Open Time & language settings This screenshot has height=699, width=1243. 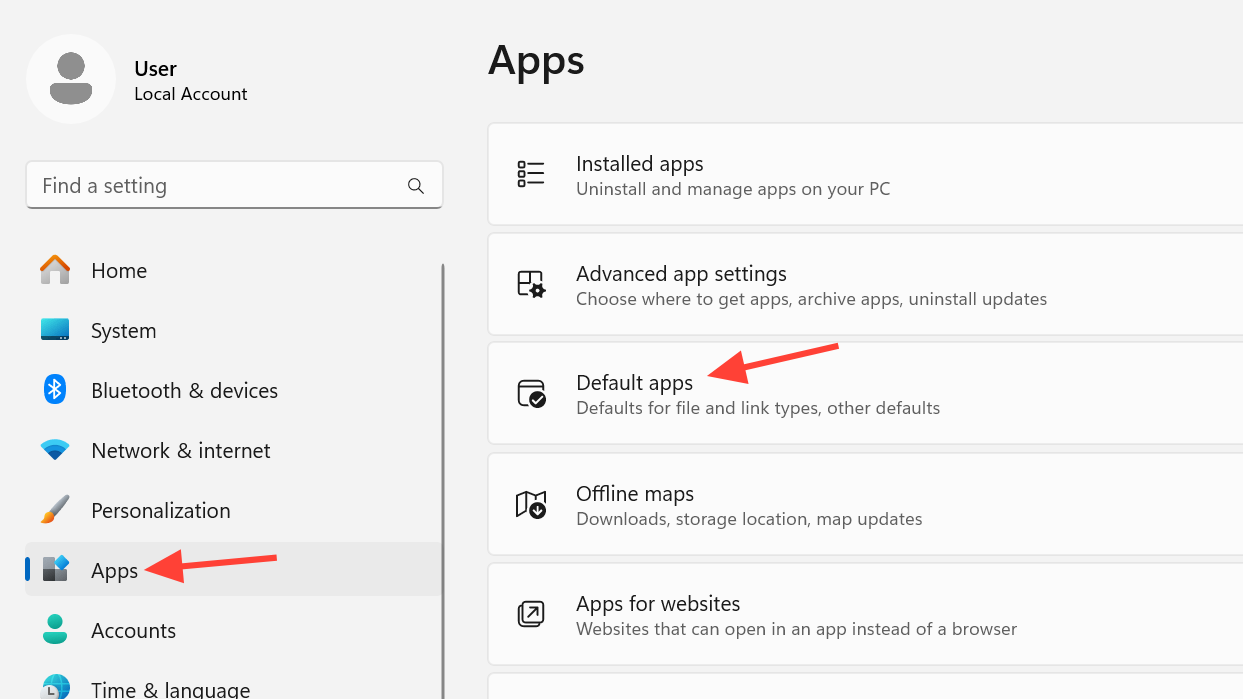pyautogui.click(x=170, y=689)
